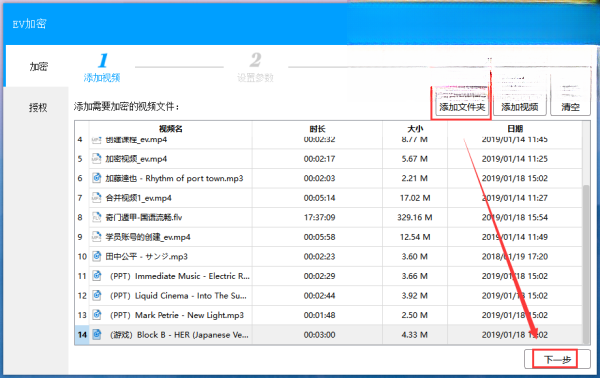Click duration 00:03:00 cell
Viewport: 600px width, 378px height.
[320, 335]
